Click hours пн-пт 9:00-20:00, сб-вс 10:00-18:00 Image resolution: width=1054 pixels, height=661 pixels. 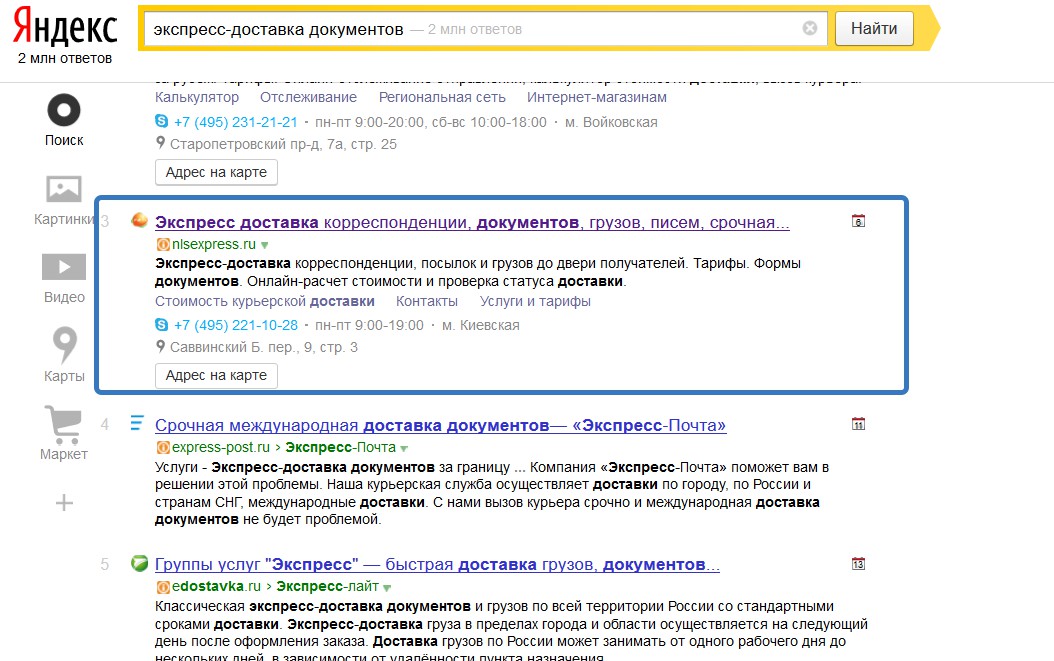tap(431, 122)
